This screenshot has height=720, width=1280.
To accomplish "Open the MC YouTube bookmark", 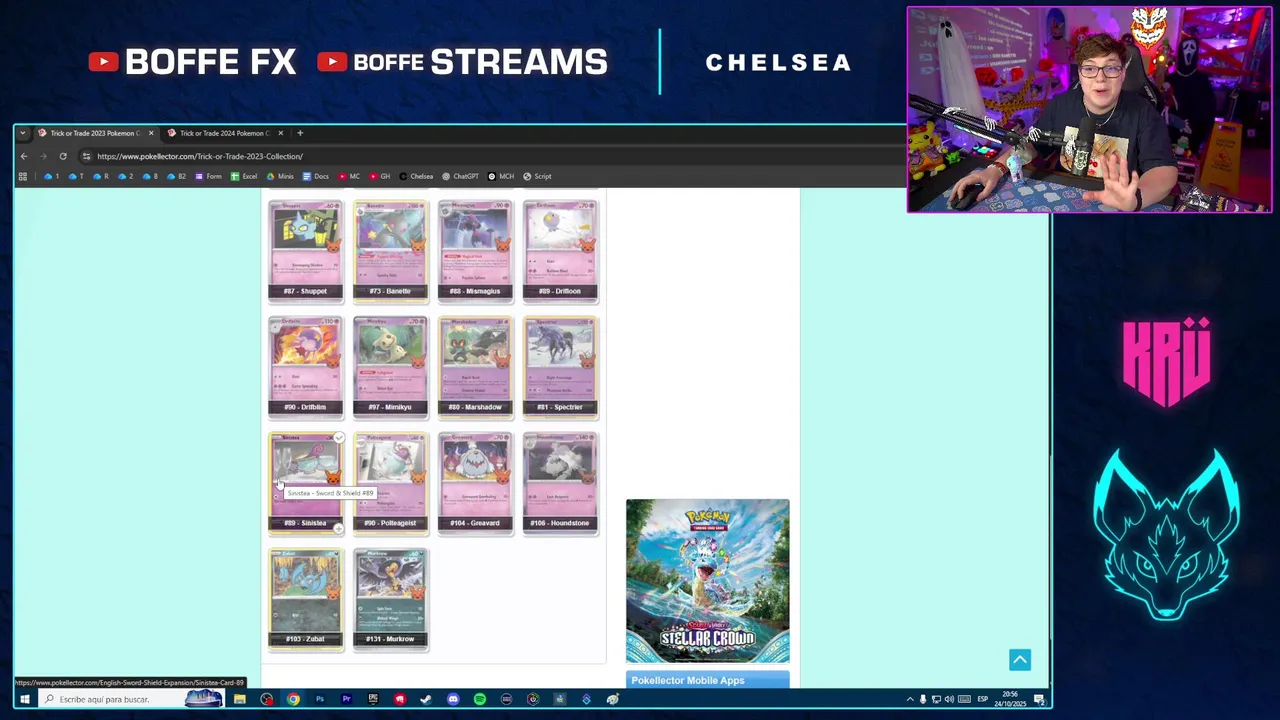I will 348,176.
